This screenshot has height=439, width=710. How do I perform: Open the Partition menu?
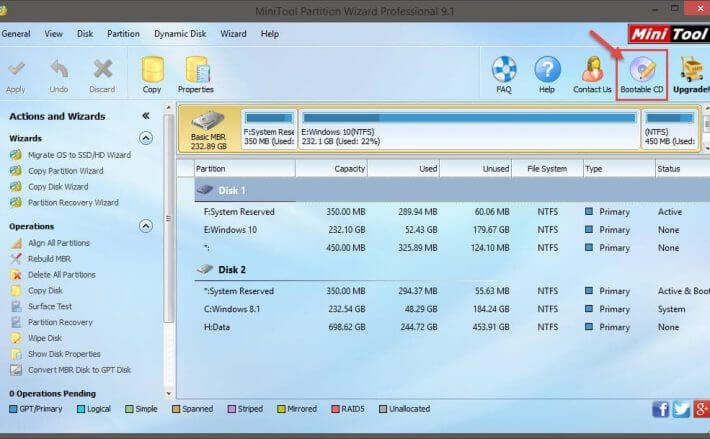point(123,34)
